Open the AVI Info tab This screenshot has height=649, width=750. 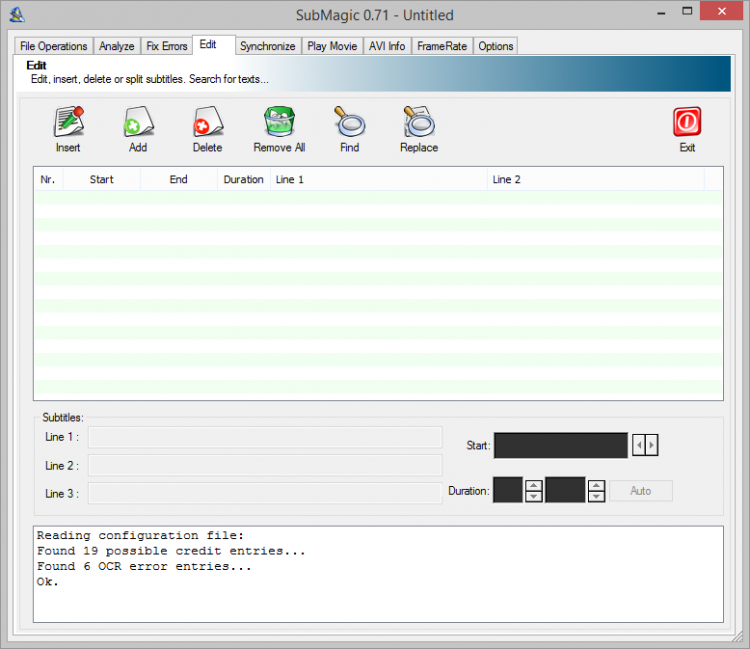pos(387,46)
